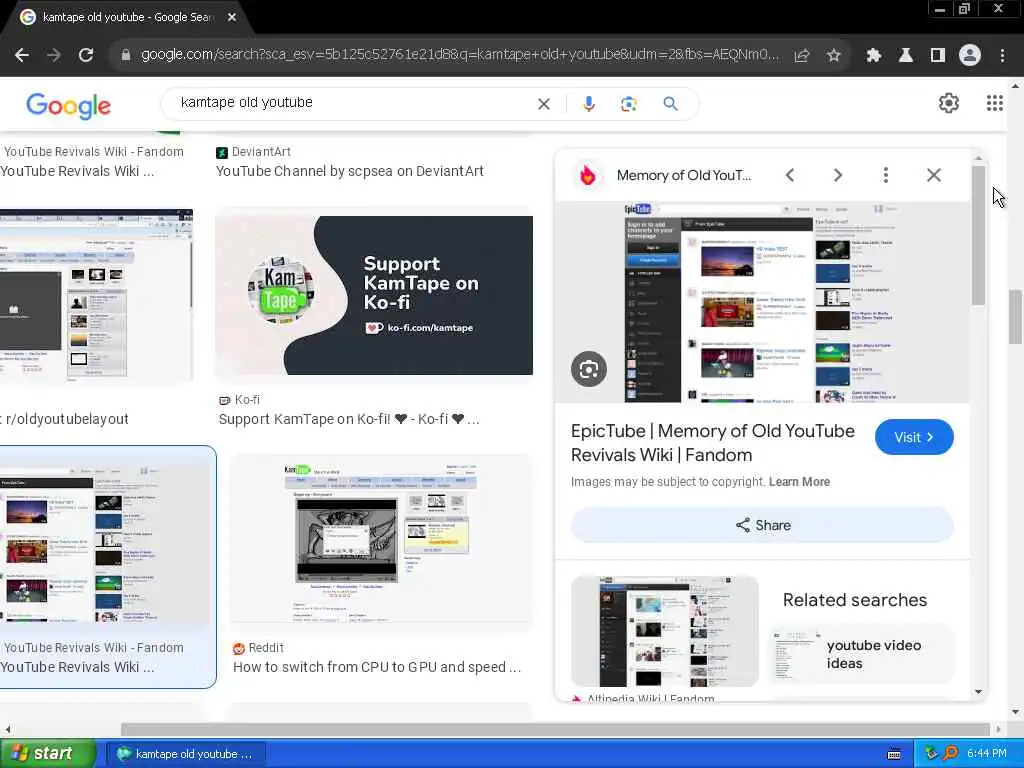
Task: Open the Windows Start menu
Action: click(47, 754)
